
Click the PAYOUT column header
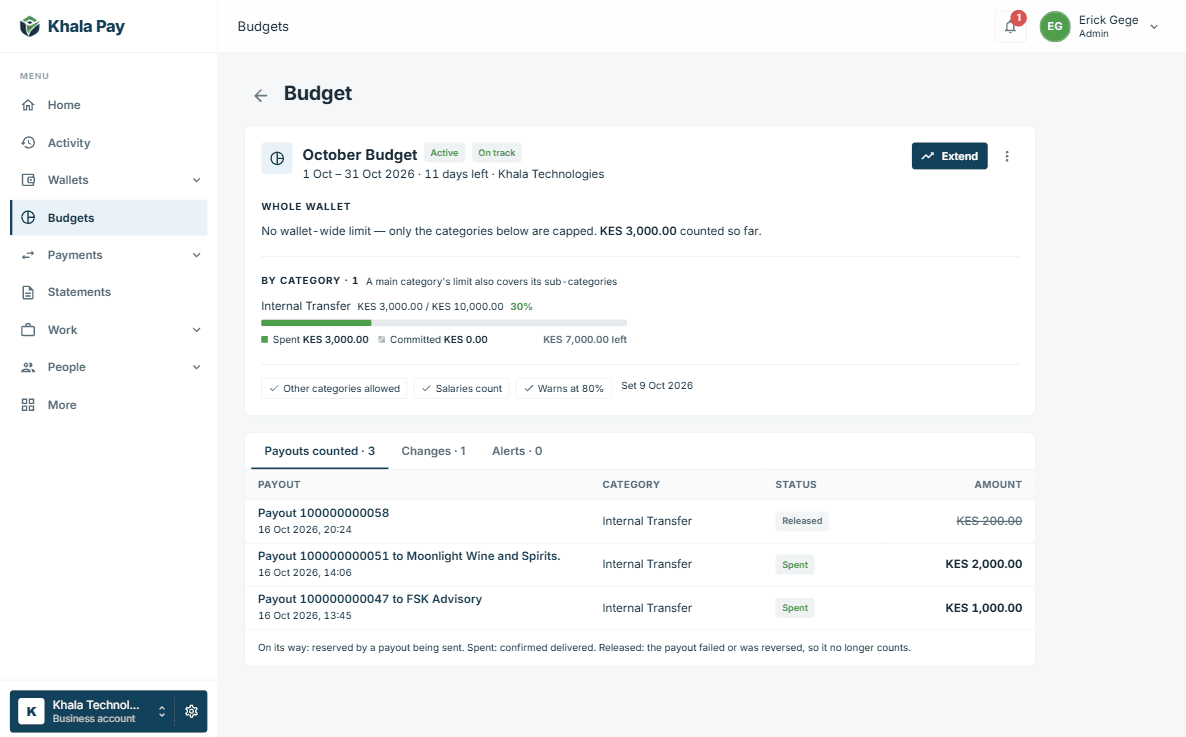(279, 484)
